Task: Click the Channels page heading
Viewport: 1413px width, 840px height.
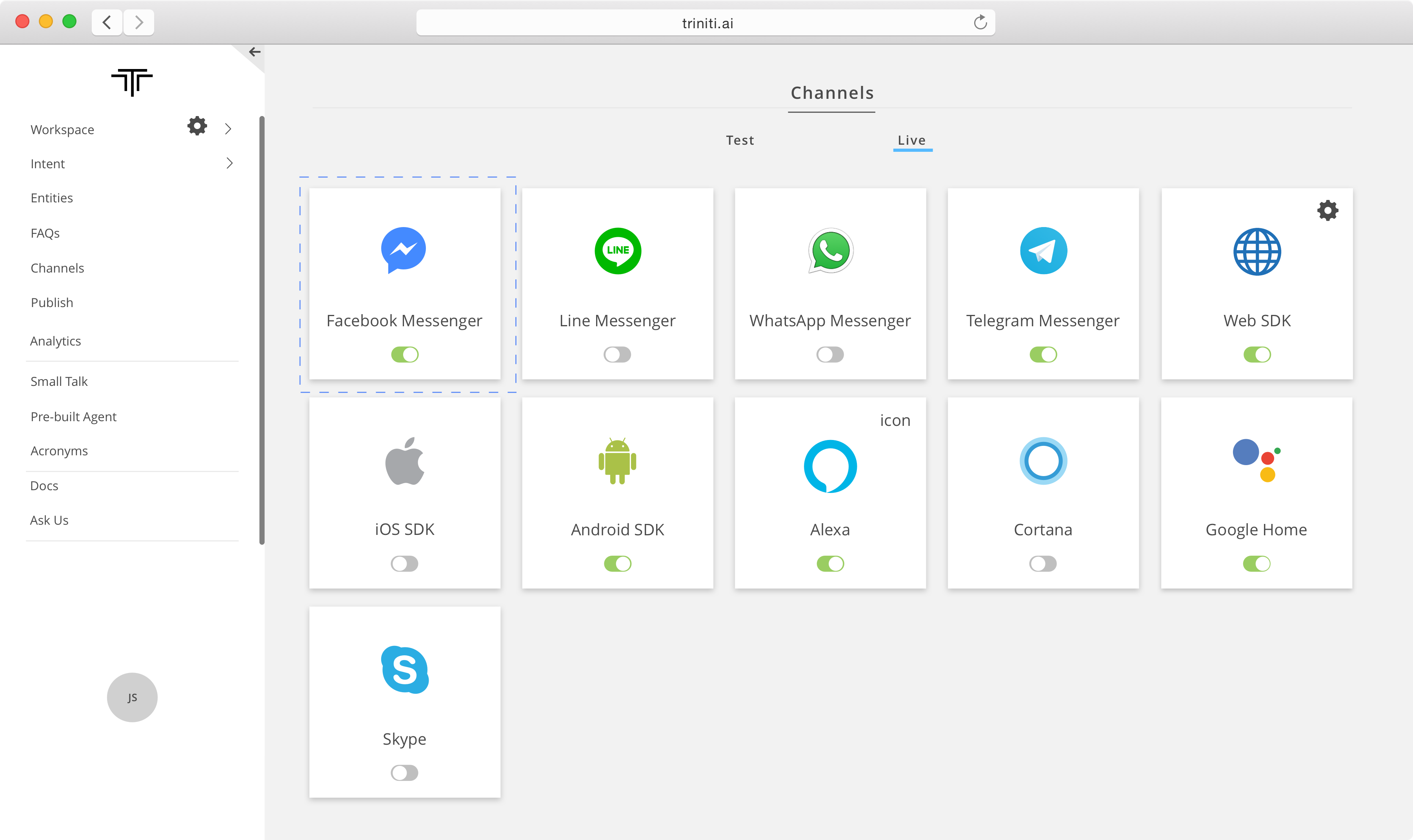Action: (x=832, y=93)
